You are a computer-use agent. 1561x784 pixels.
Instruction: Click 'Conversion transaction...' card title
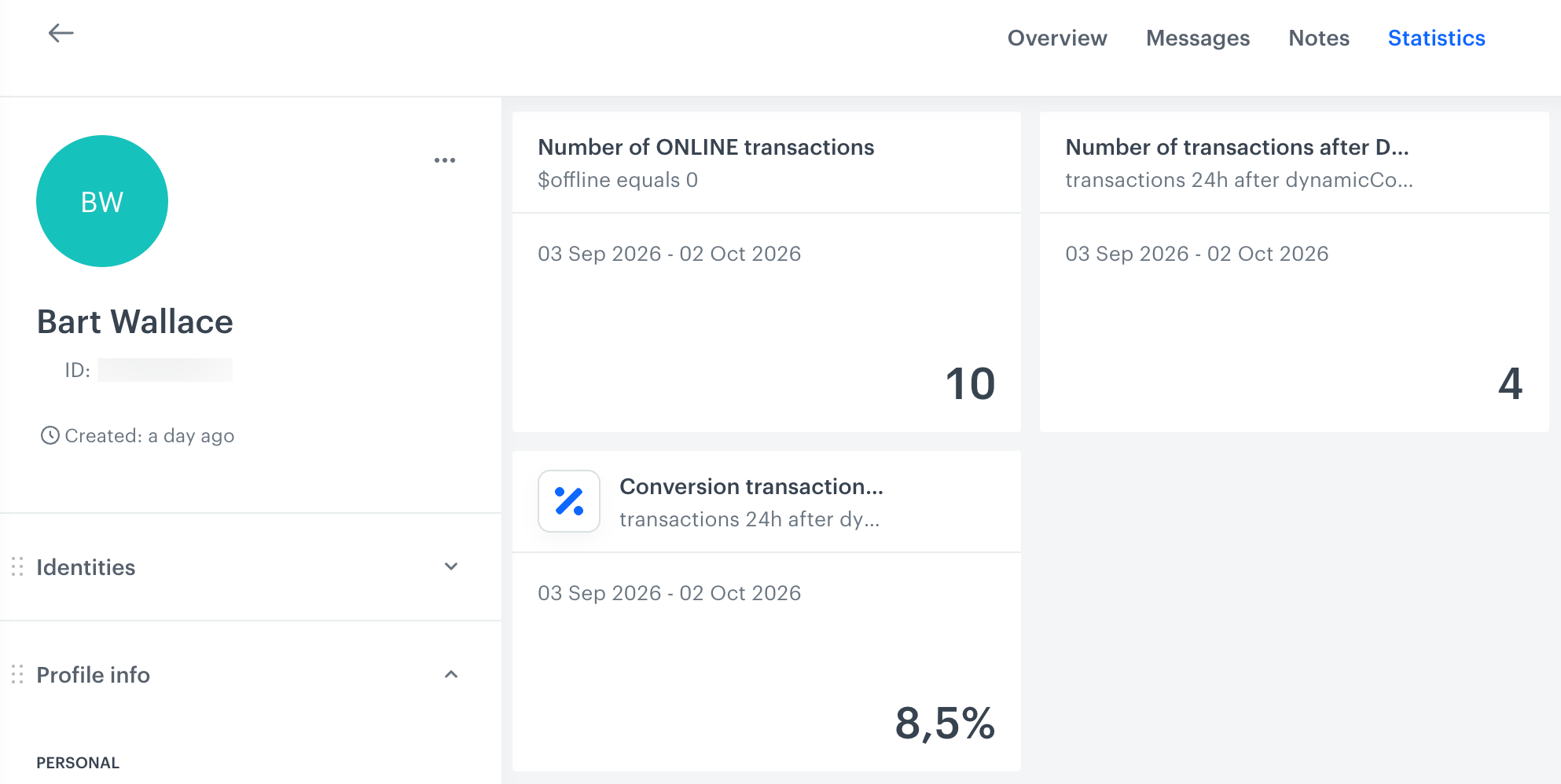pos(751,486)
